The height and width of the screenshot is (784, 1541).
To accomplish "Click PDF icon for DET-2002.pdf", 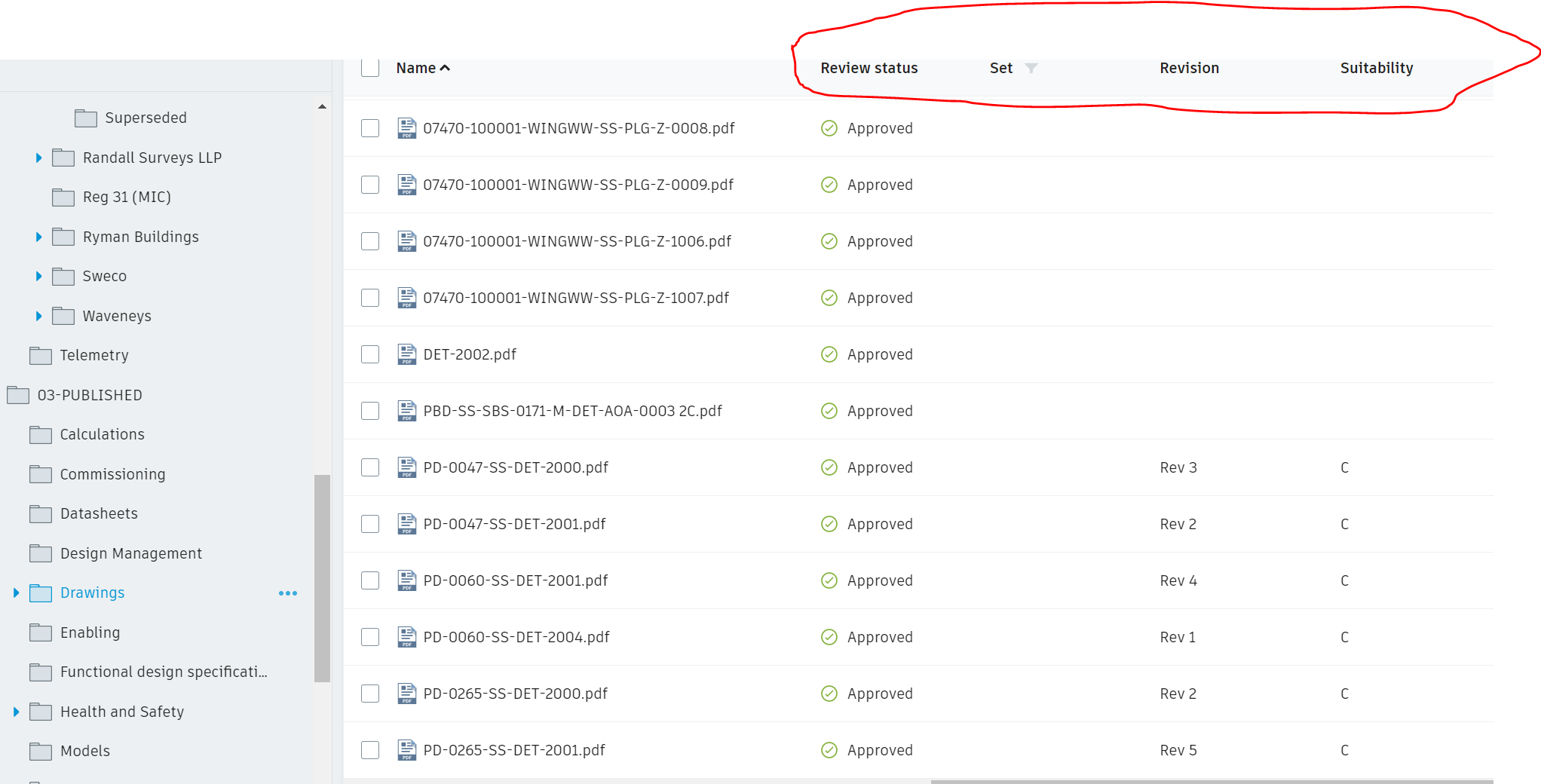I will point(407,354).
